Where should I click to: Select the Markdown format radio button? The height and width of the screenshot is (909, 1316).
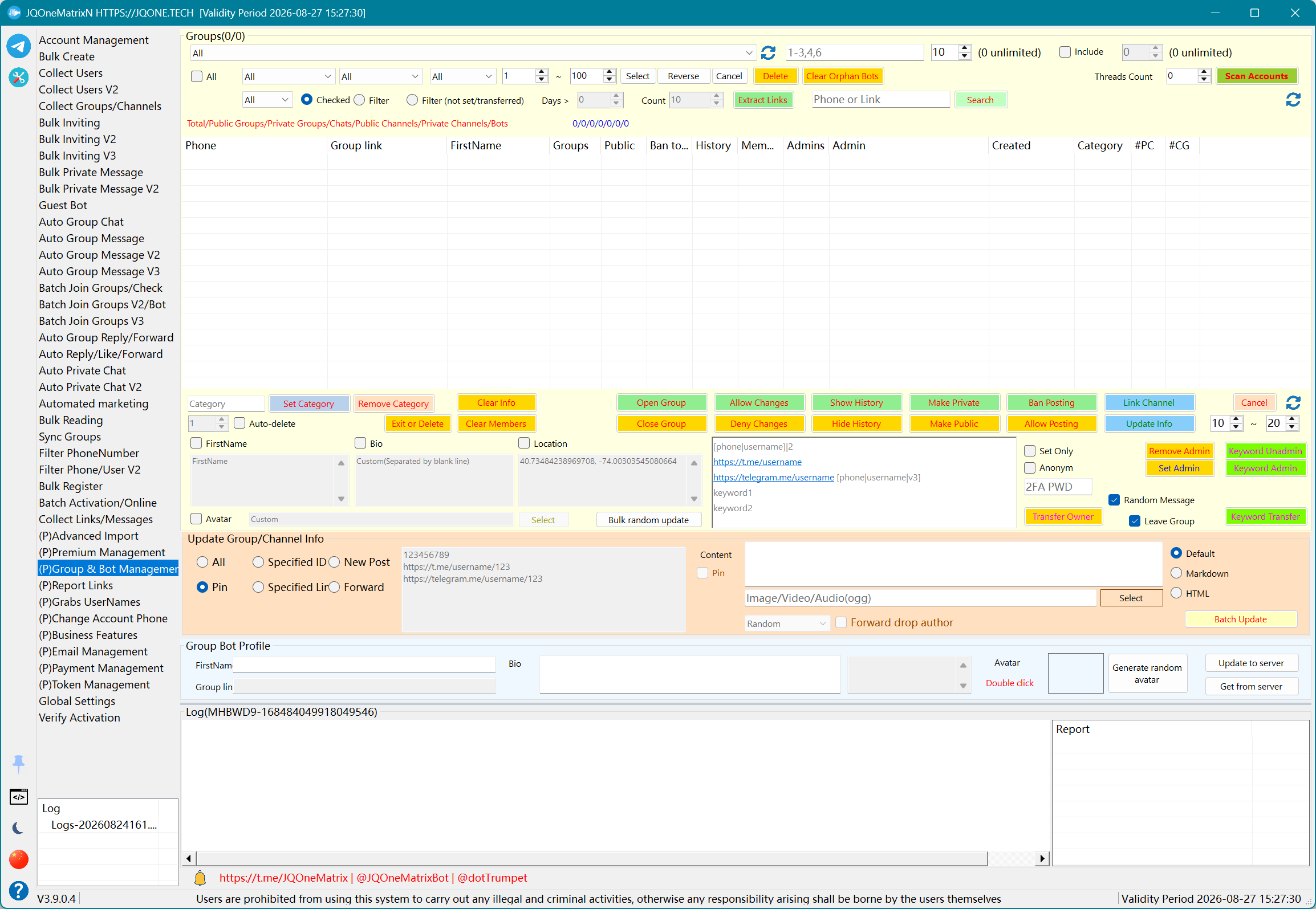point(1176,573)
